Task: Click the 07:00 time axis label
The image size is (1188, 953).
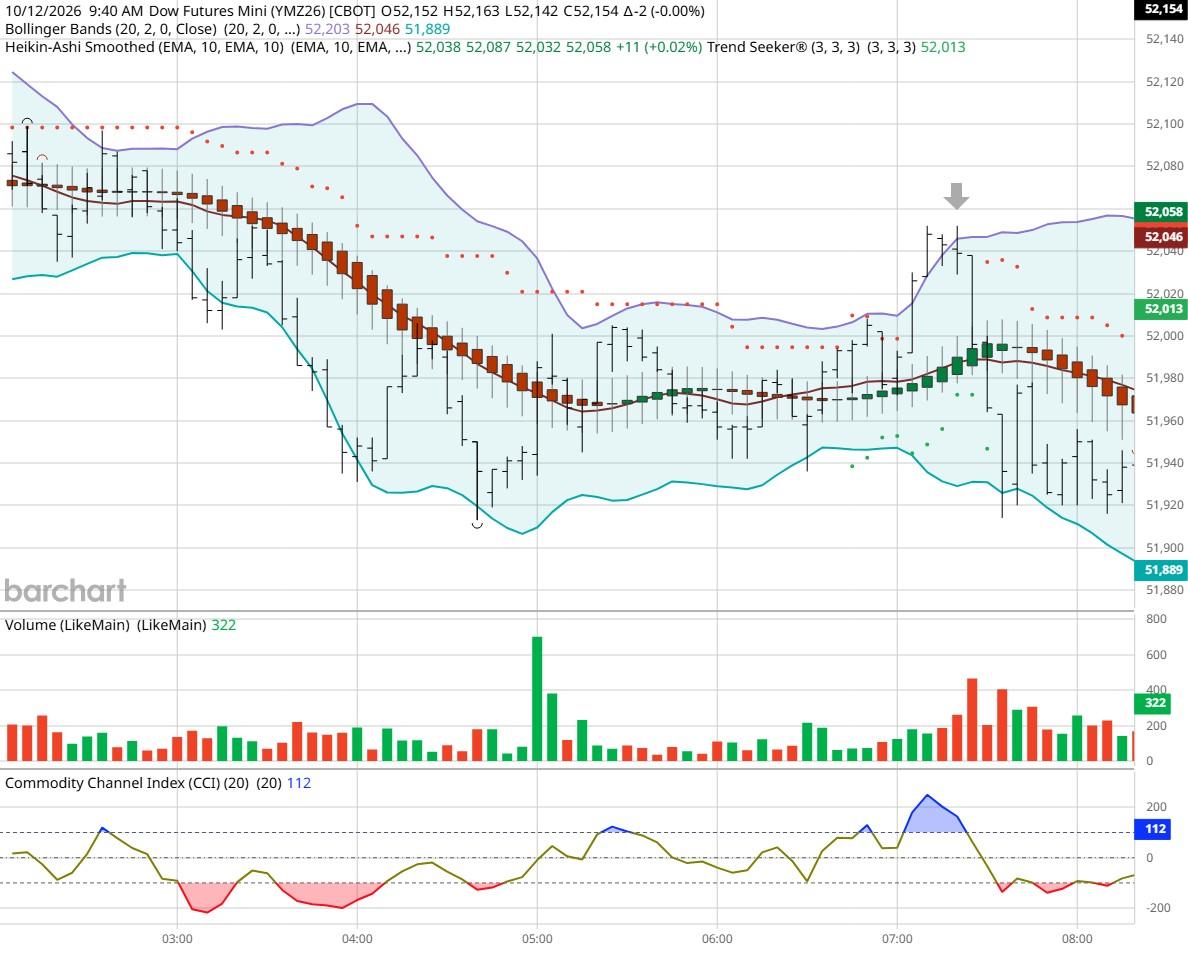Action: point(897,939)
